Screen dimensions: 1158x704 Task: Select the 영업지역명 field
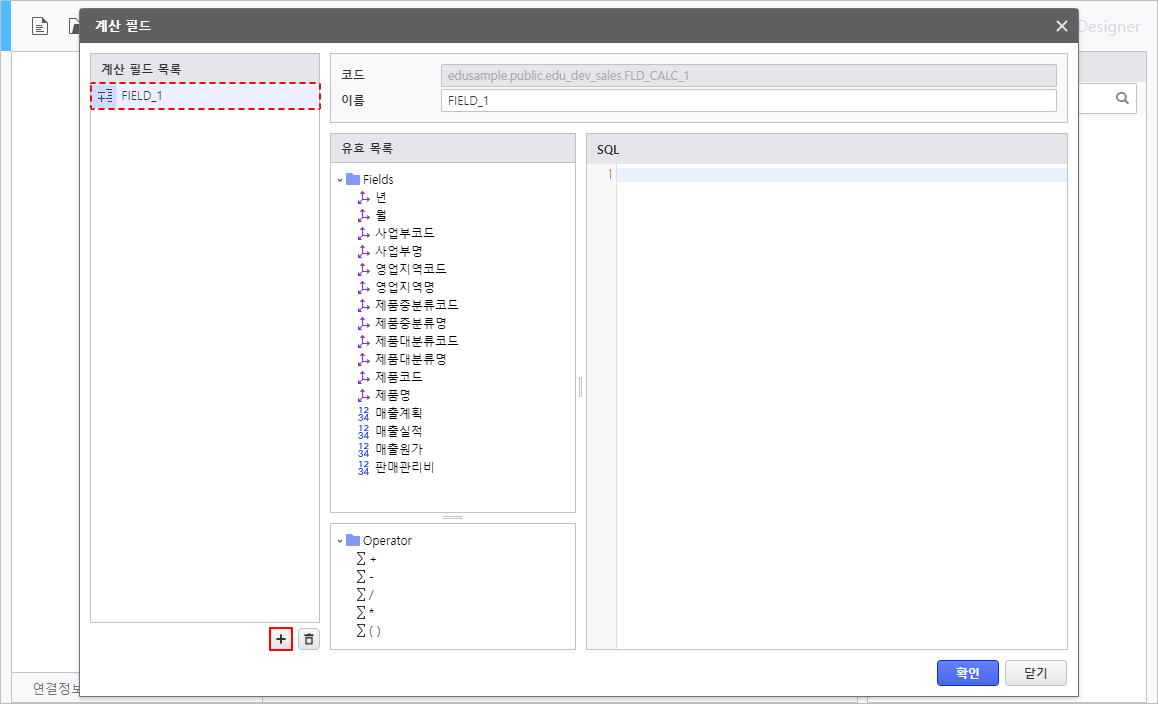tap(405, 287)
